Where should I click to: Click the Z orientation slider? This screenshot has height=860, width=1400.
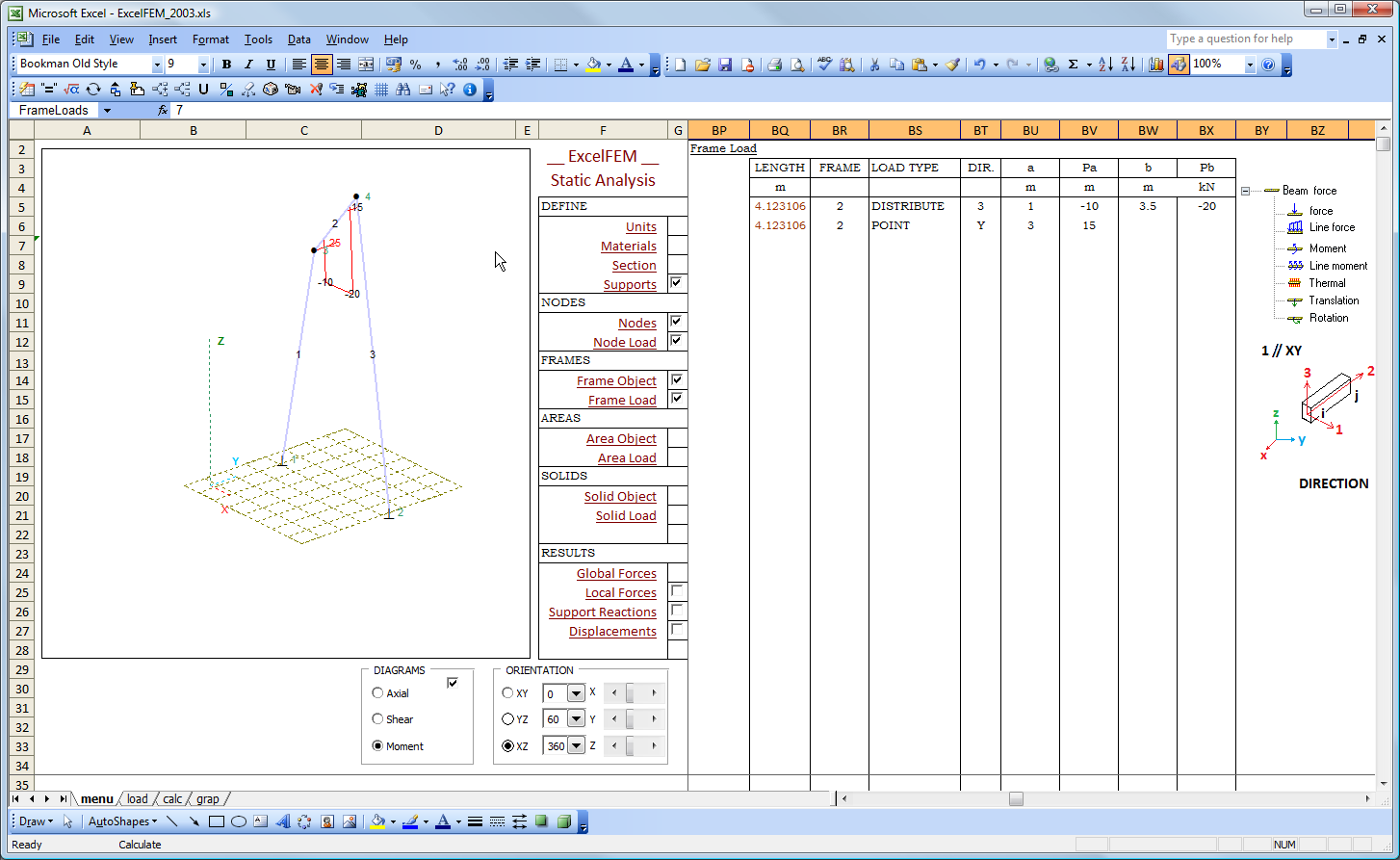coord(634,745)
